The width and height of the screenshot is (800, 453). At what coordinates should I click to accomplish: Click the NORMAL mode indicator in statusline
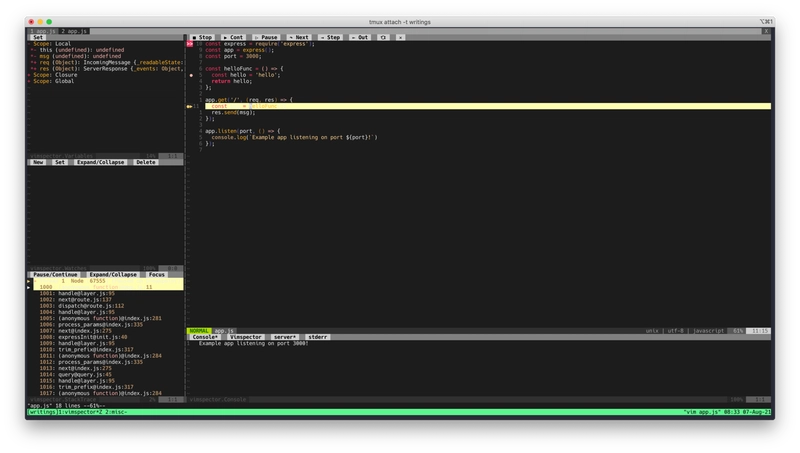coord(199,331)
